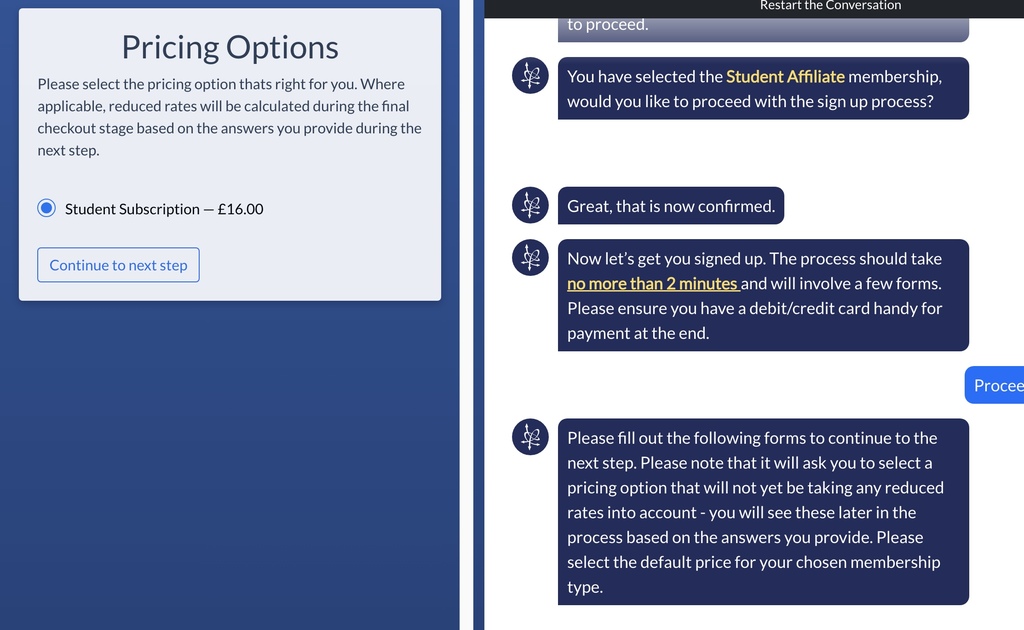Click the Pricing Options heading
The width and height of the screenshot is (1024, 630).
click(230, 47)
